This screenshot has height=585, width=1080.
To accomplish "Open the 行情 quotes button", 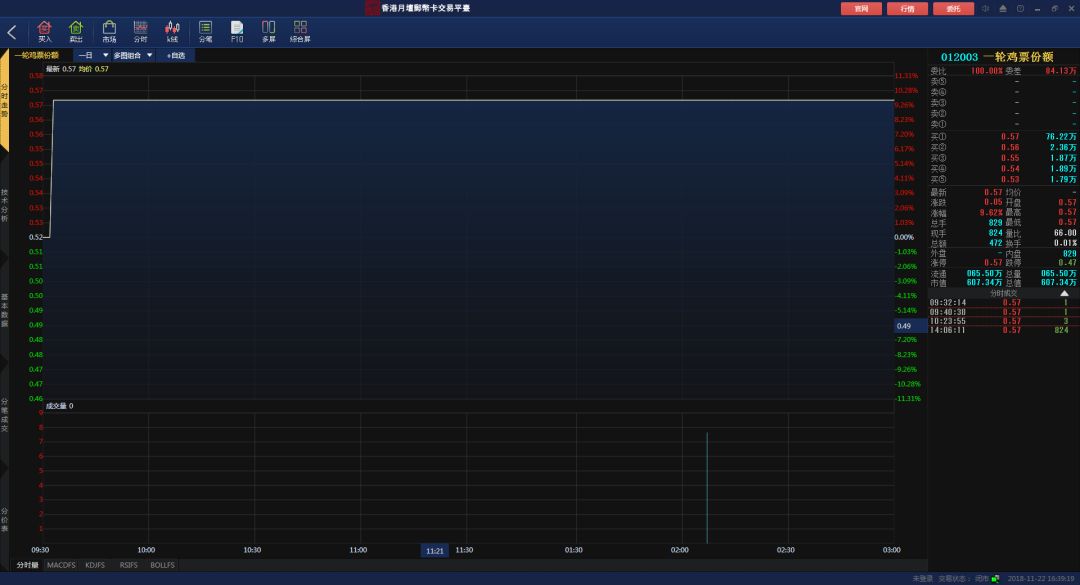I will pyautogui.click(x=907, y=8).
